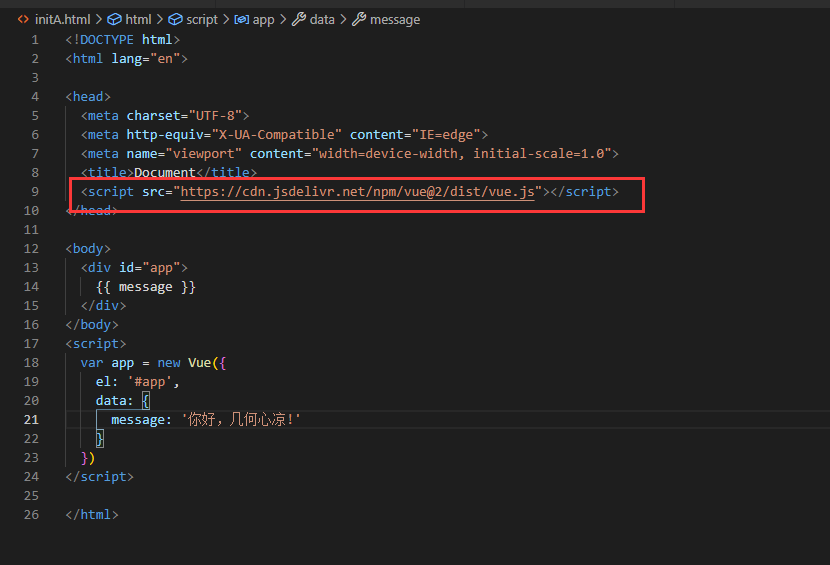Click the app variable breadcrumb icon
Image resolution: width=830 pixels, height=565 pixels.
[x=241, y=20]
